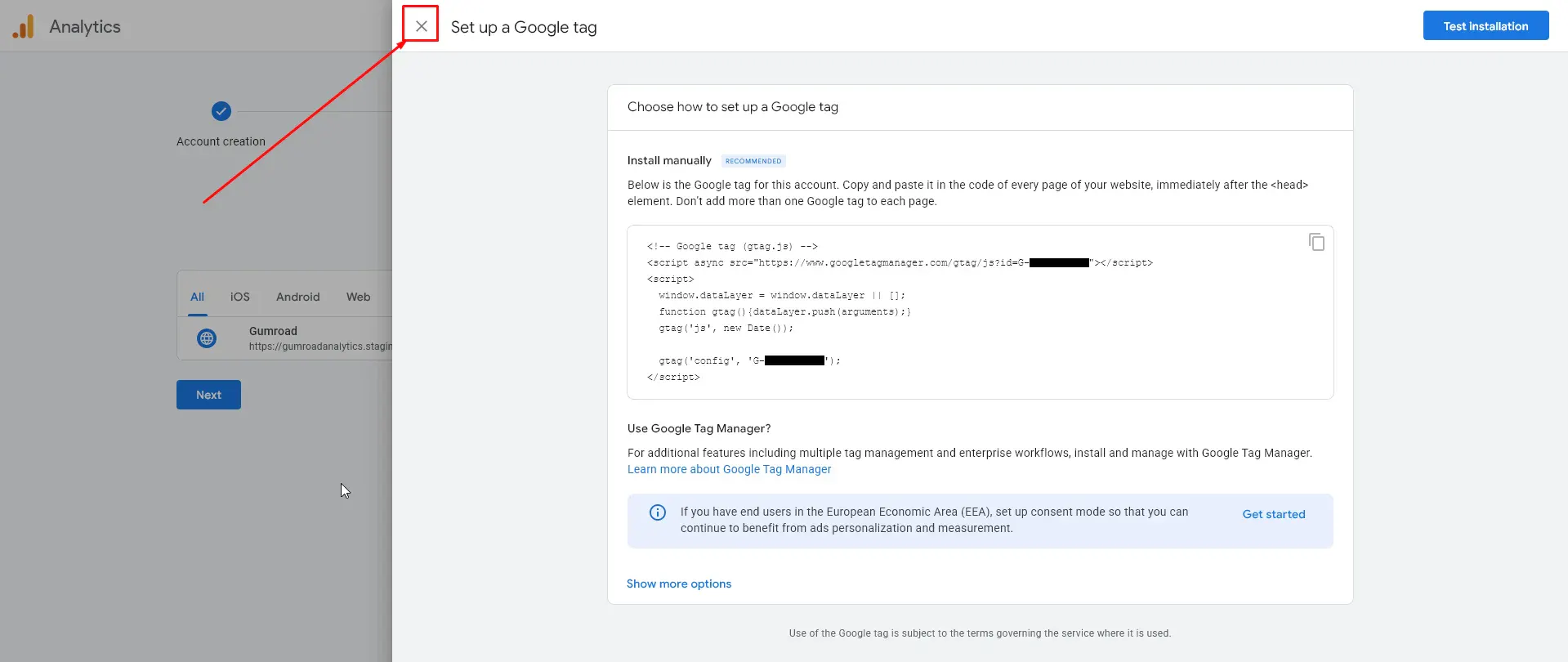Expand Show more options

pyautogui.click(x=678, y=584)
